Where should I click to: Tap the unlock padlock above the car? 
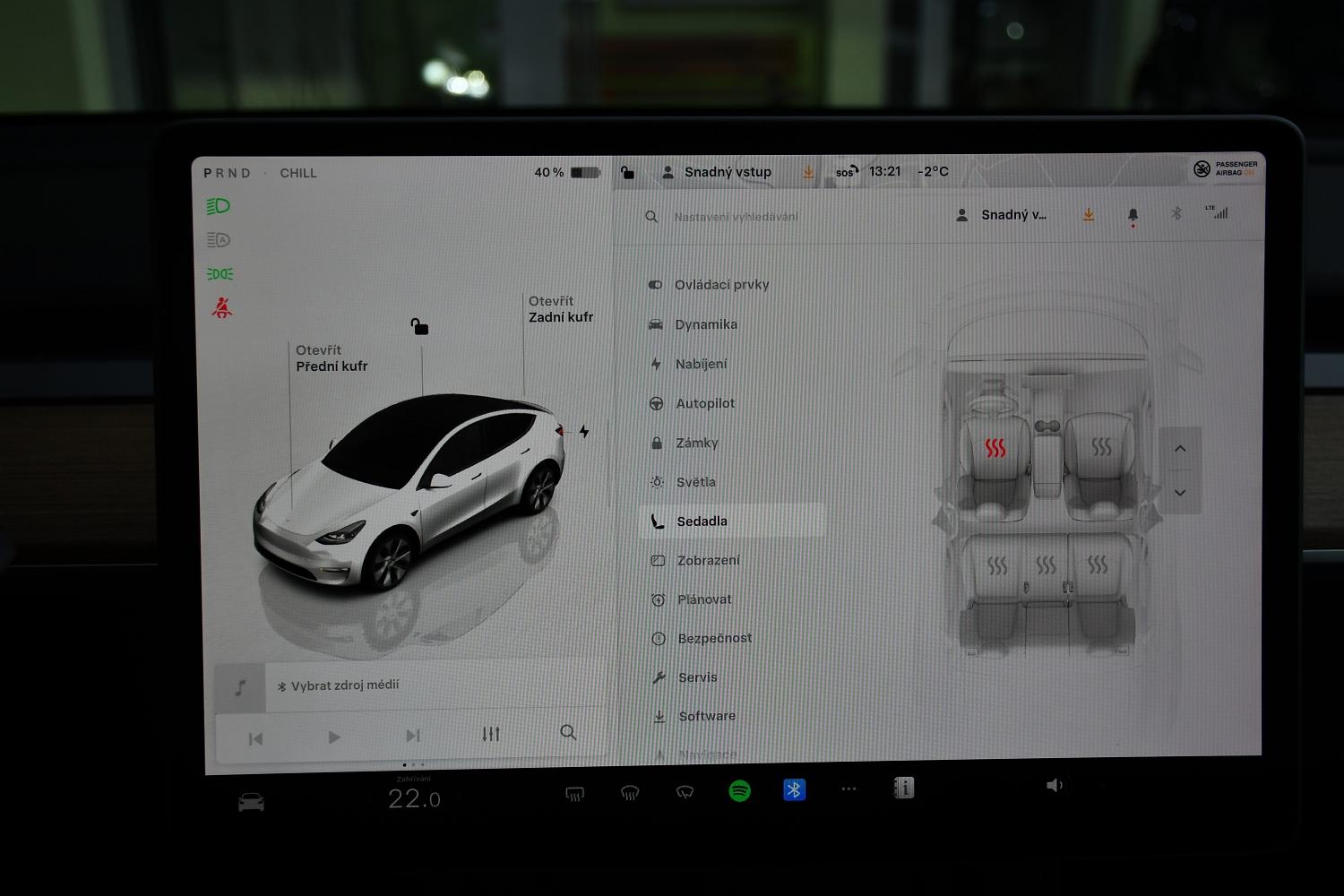419,327
